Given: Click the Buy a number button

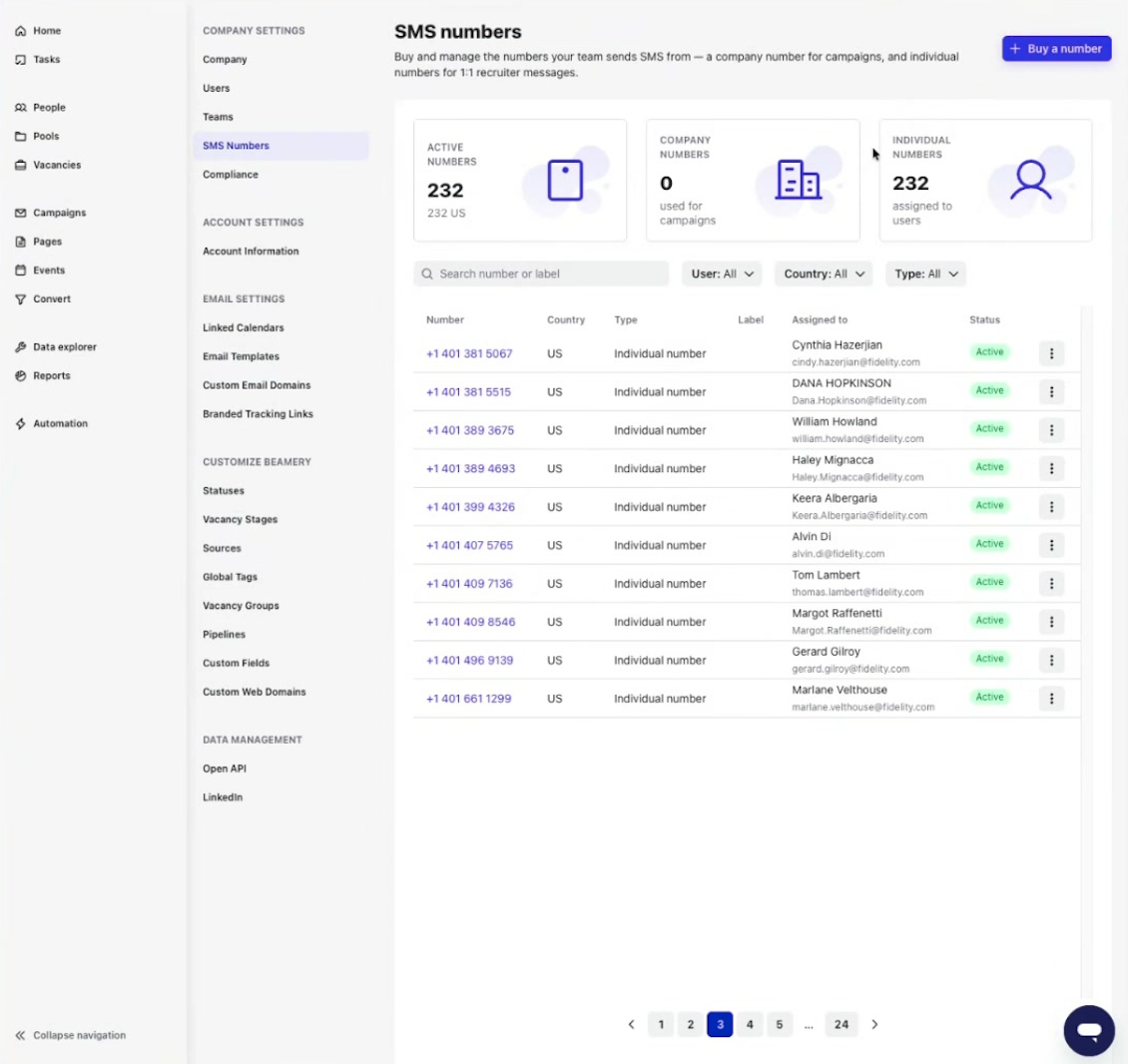Looking at the screenshot, I should [x=1056, y=49].
